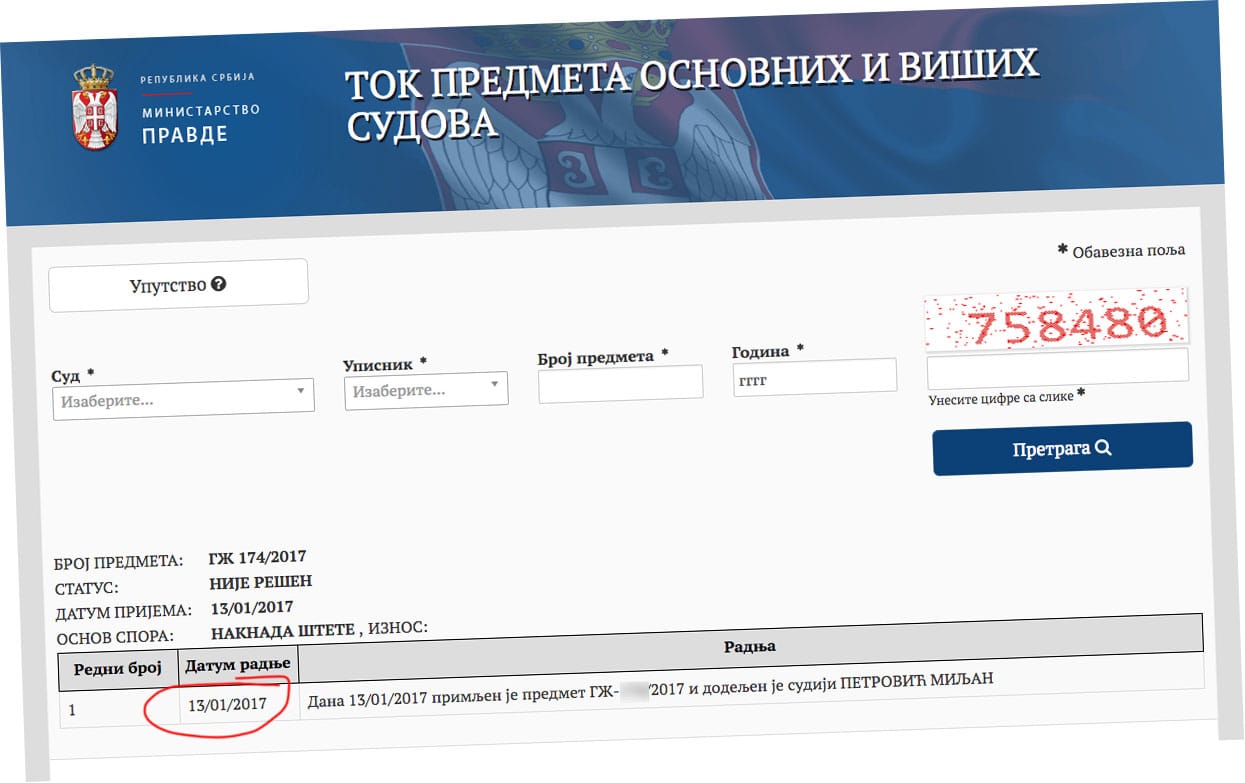Image resolution: width=1245 pixels, height=783 pixels.
Task: Click the arrow on the Уписник select box
Action: [x=494, y=384]
